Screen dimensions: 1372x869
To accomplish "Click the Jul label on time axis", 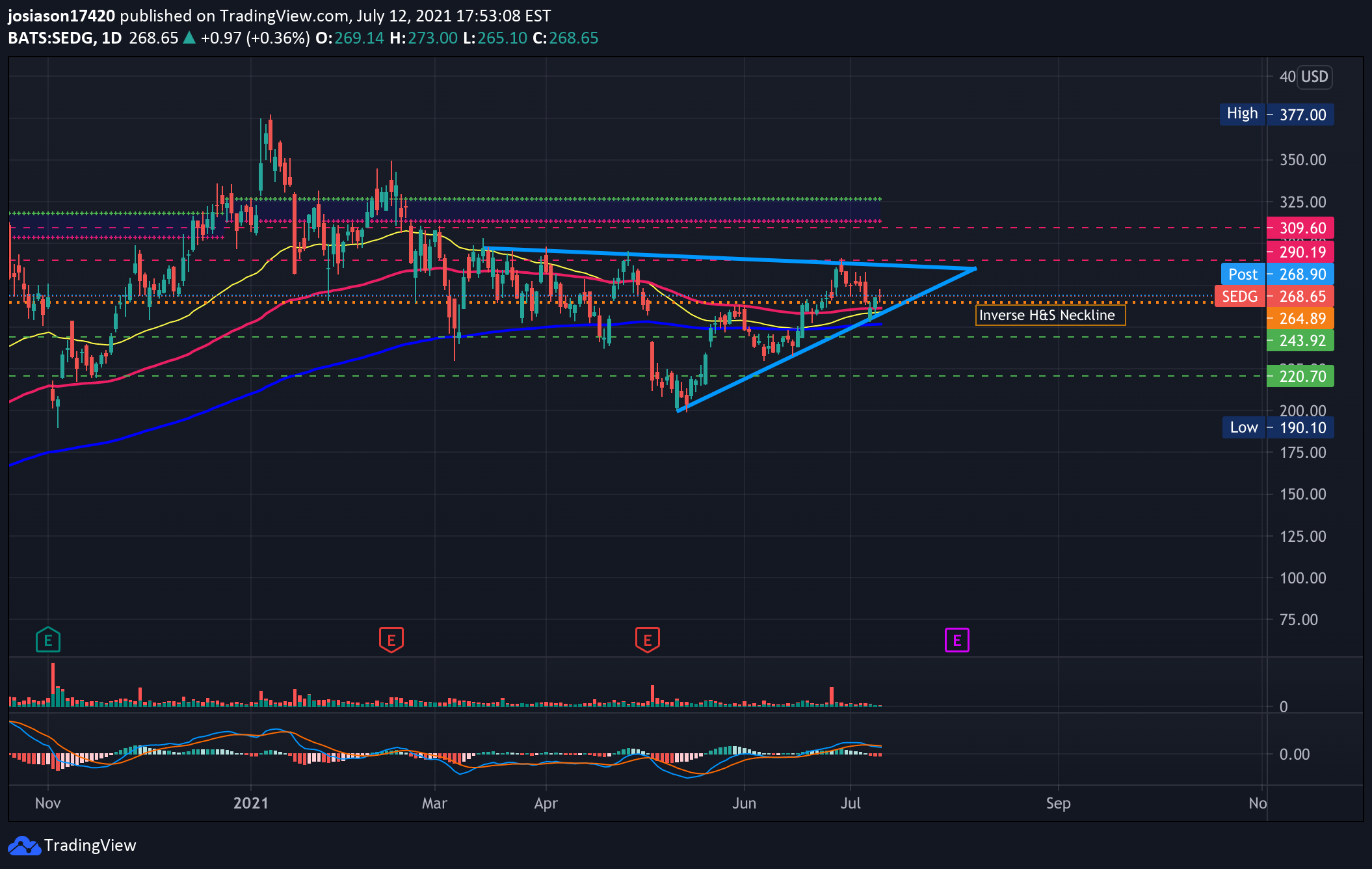I will point(850,803).
